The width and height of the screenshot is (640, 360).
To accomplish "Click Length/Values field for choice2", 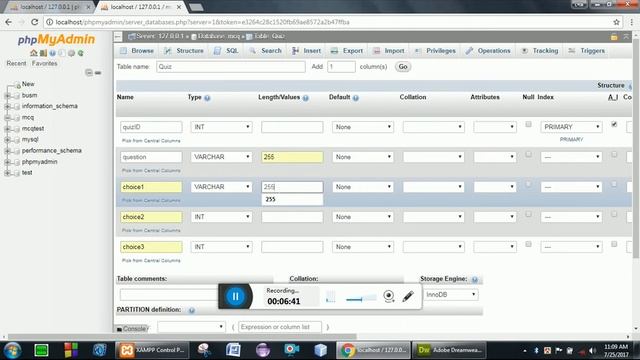I will (292, 217).
